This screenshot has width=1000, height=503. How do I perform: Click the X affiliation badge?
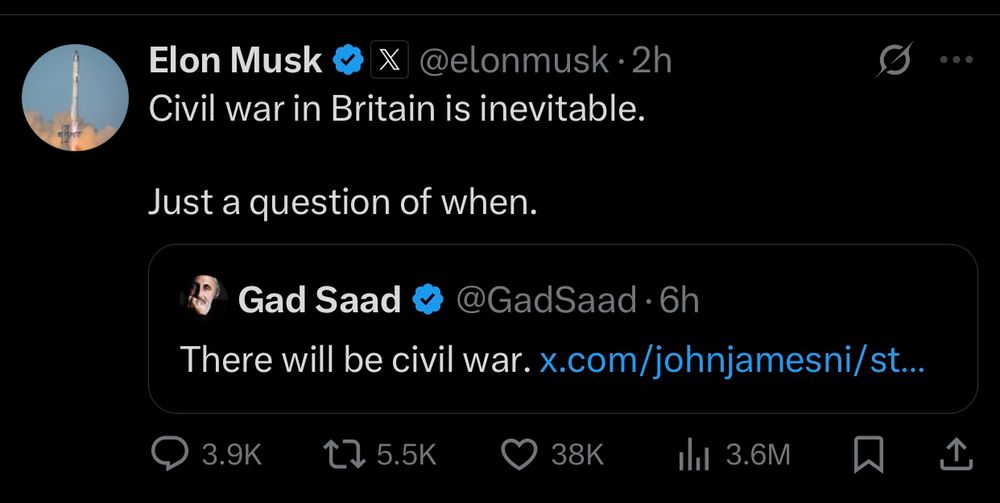(x=388, y=61)
